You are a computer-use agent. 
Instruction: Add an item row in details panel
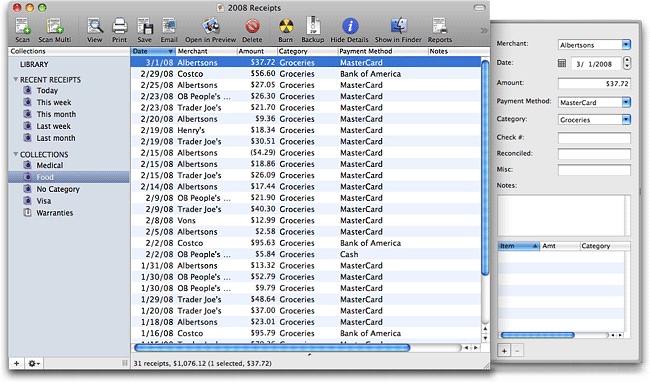pyautogui.click(x=504, y=351)
